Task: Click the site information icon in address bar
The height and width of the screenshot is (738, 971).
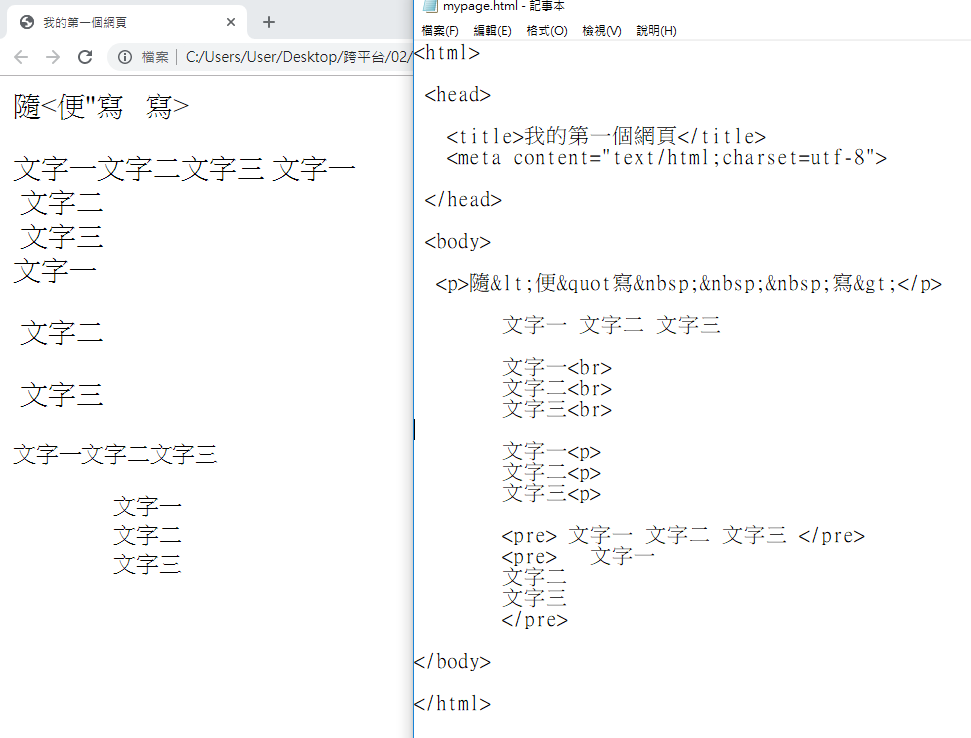Action: coord(125,57)
